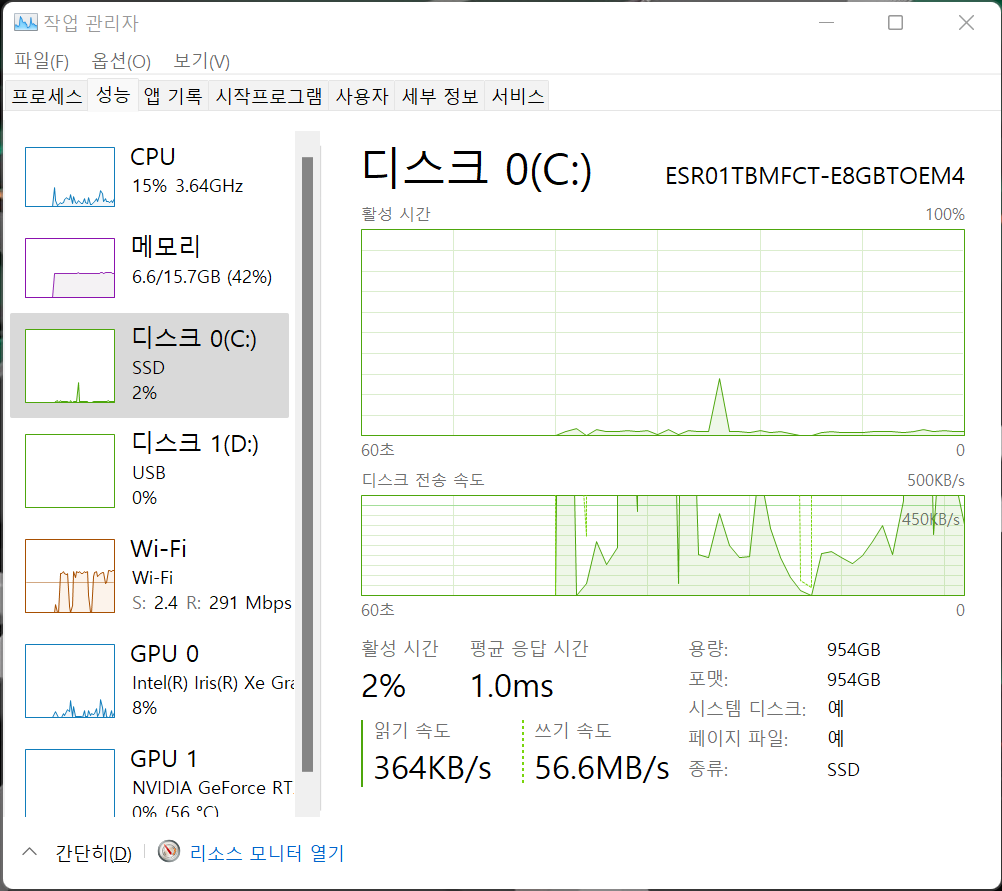Viewport: 1002px width, 891px height.
Task: Collapse view using the chevron up arrow
Action: click(30, 852)
